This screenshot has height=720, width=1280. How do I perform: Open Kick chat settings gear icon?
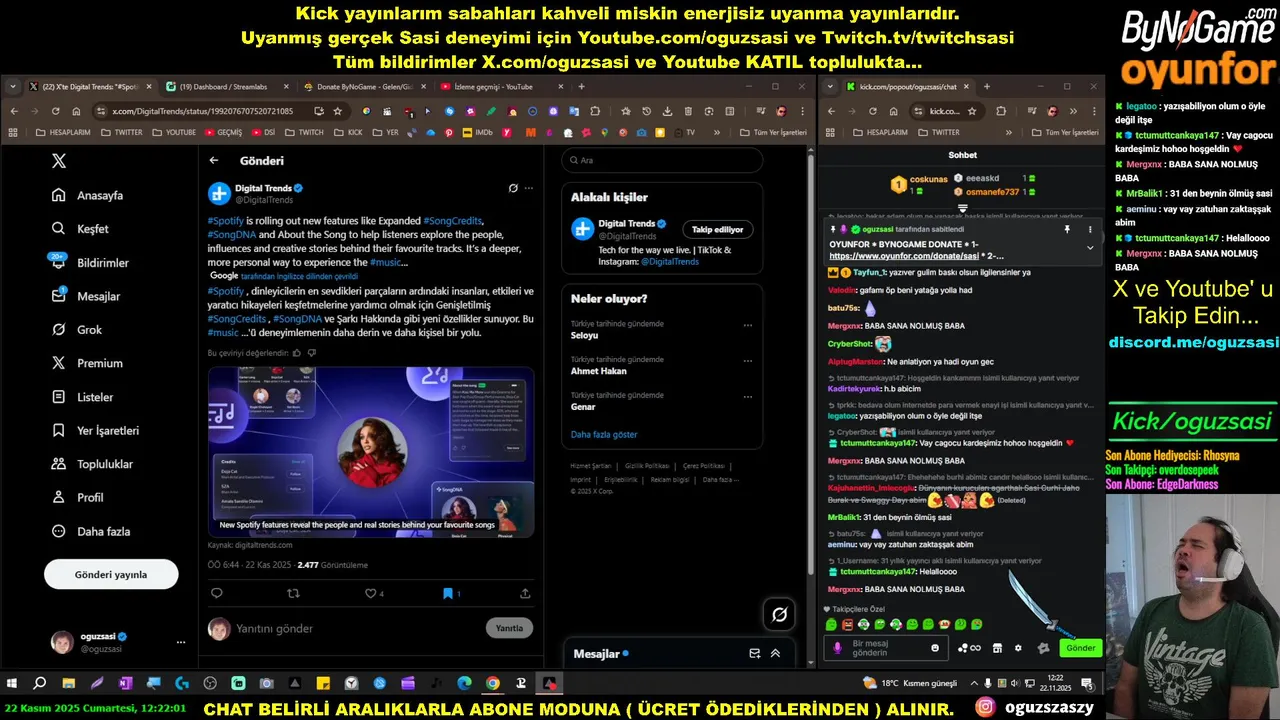[x=1018, y=648]
